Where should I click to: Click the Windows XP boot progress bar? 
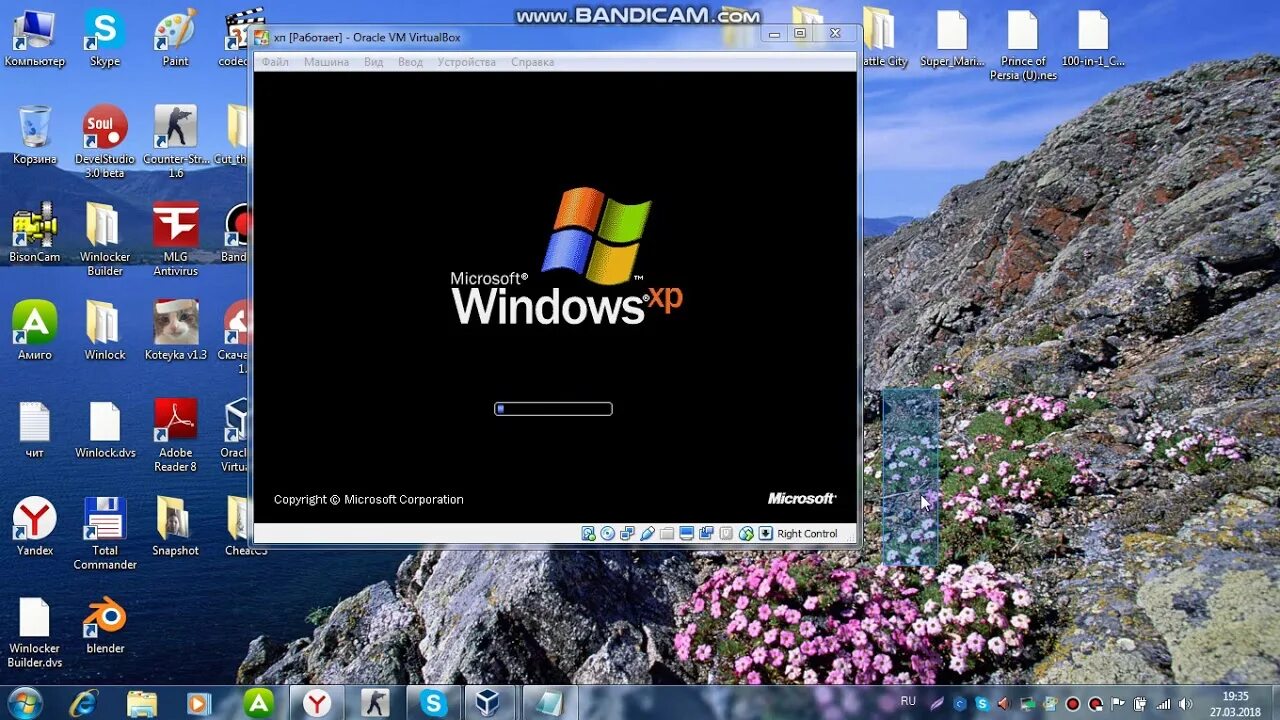pos(553,408)
